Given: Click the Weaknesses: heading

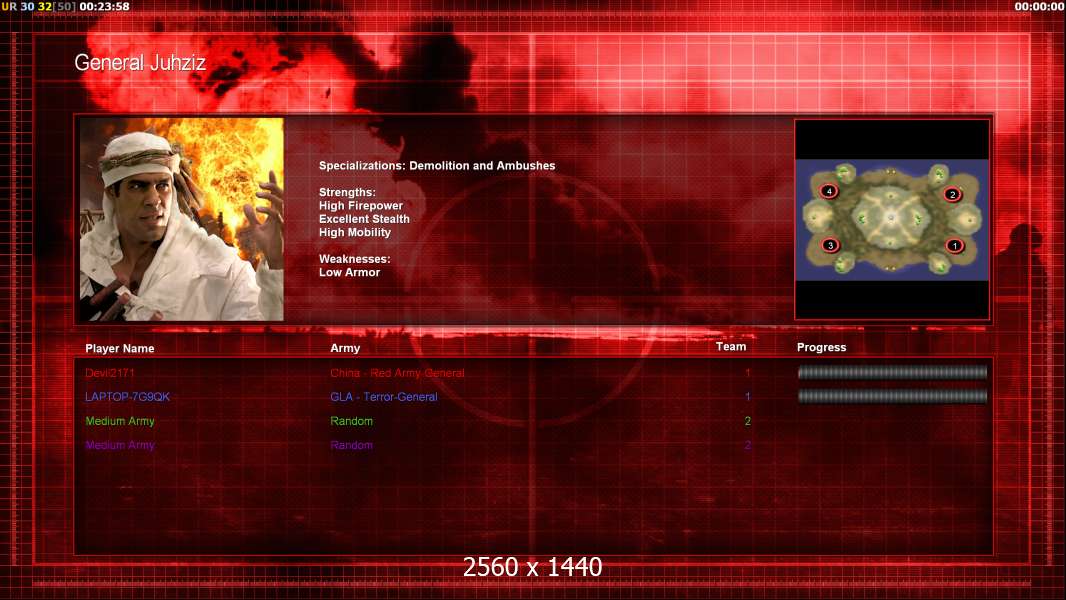Looking at the screenshot, I should click(355, 259).
